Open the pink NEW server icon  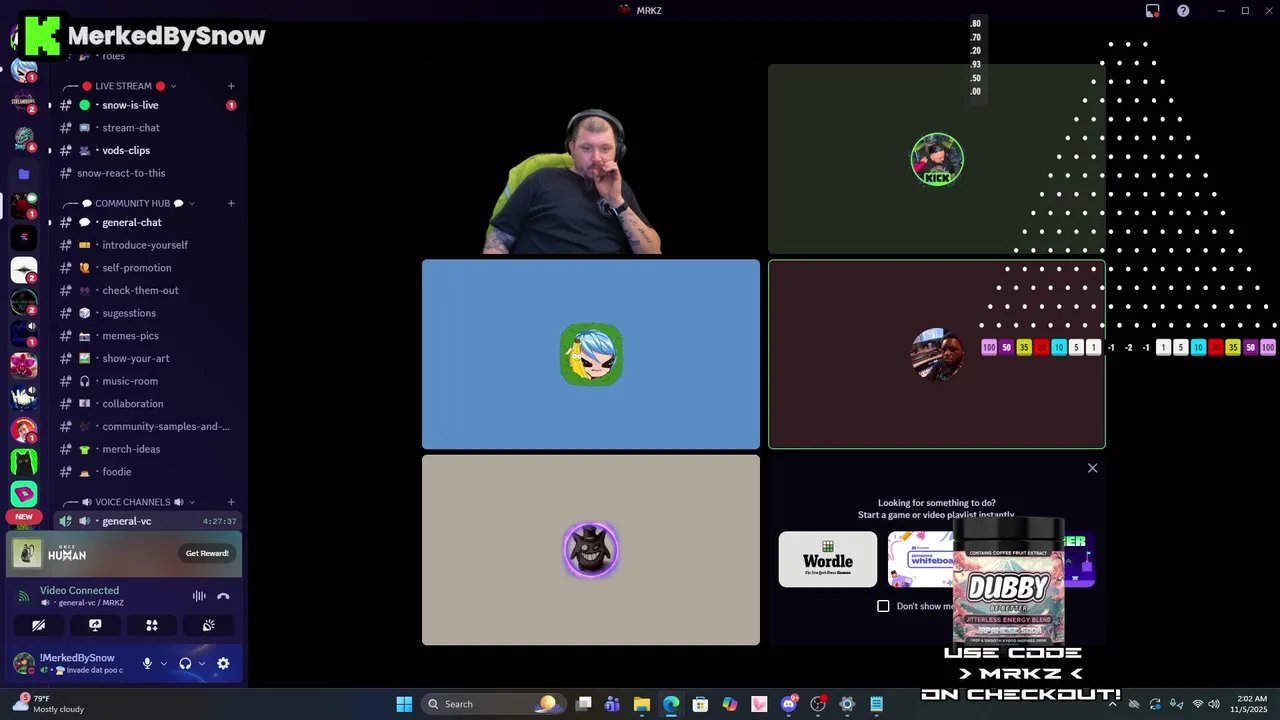coord(24,494)
